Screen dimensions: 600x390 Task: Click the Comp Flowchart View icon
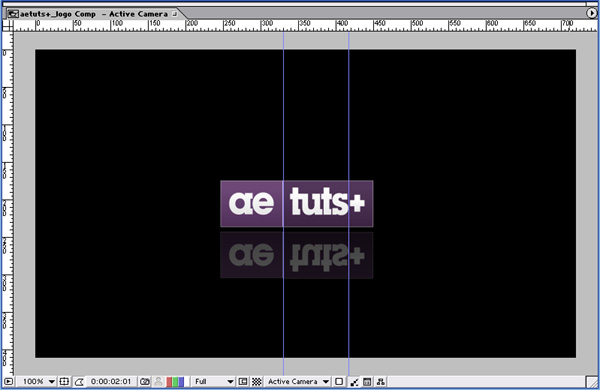(x=381, y=382)
